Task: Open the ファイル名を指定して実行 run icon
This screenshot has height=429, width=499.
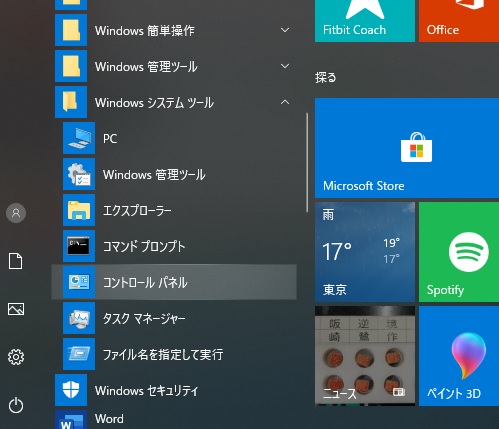Action: (79, 354)
